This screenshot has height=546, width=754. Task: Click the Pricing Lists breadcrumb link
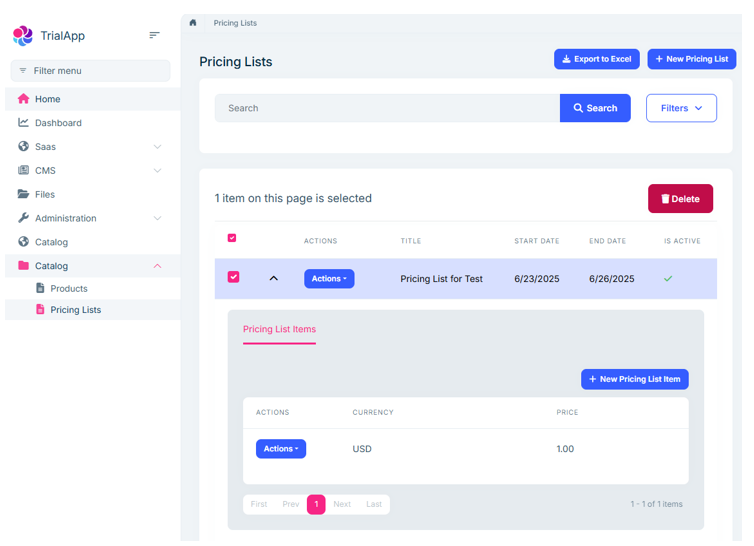click(x=235, y=23)
